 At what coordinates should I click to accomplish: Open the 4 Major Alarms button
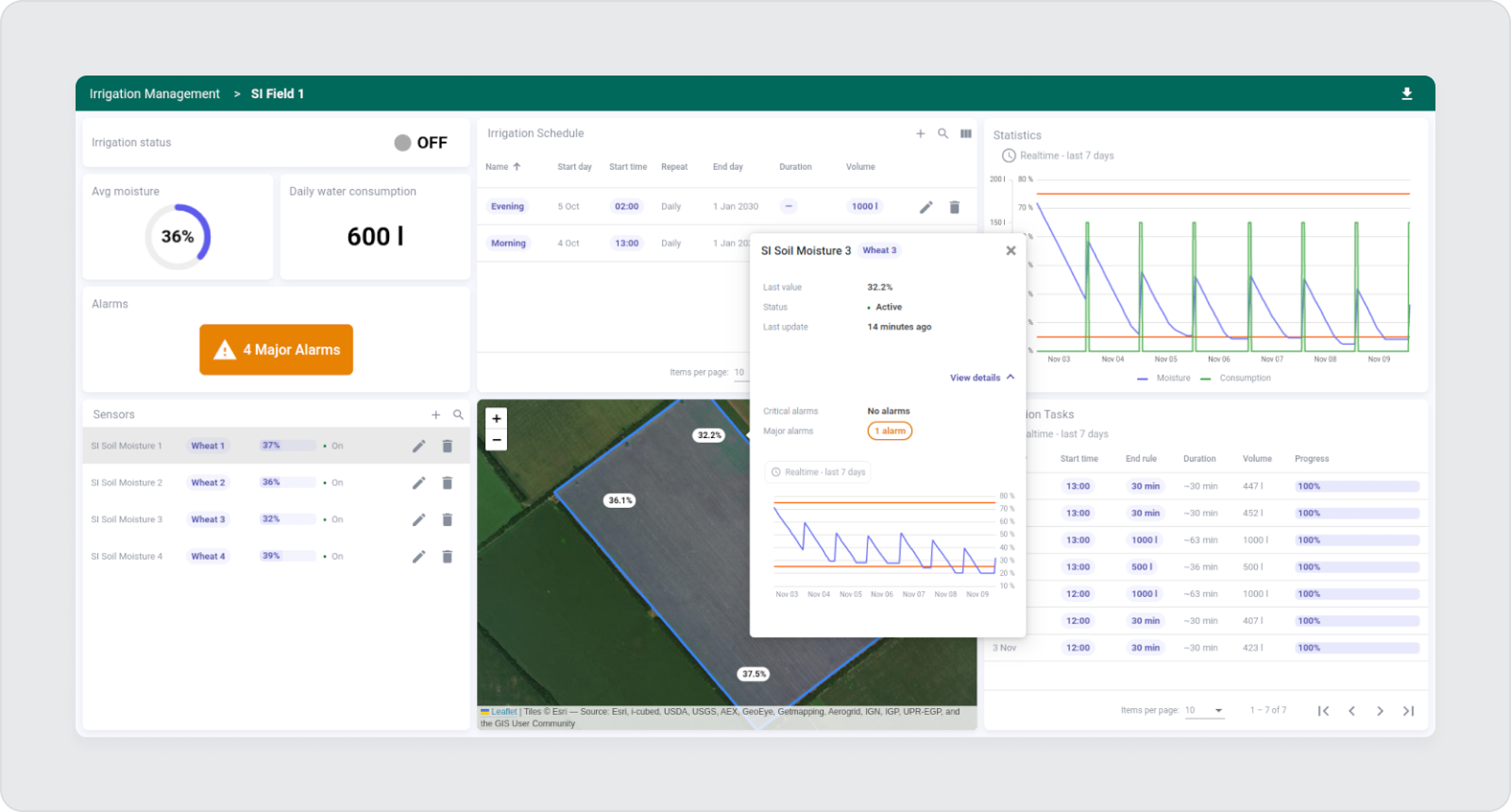(x=276, y=350)
